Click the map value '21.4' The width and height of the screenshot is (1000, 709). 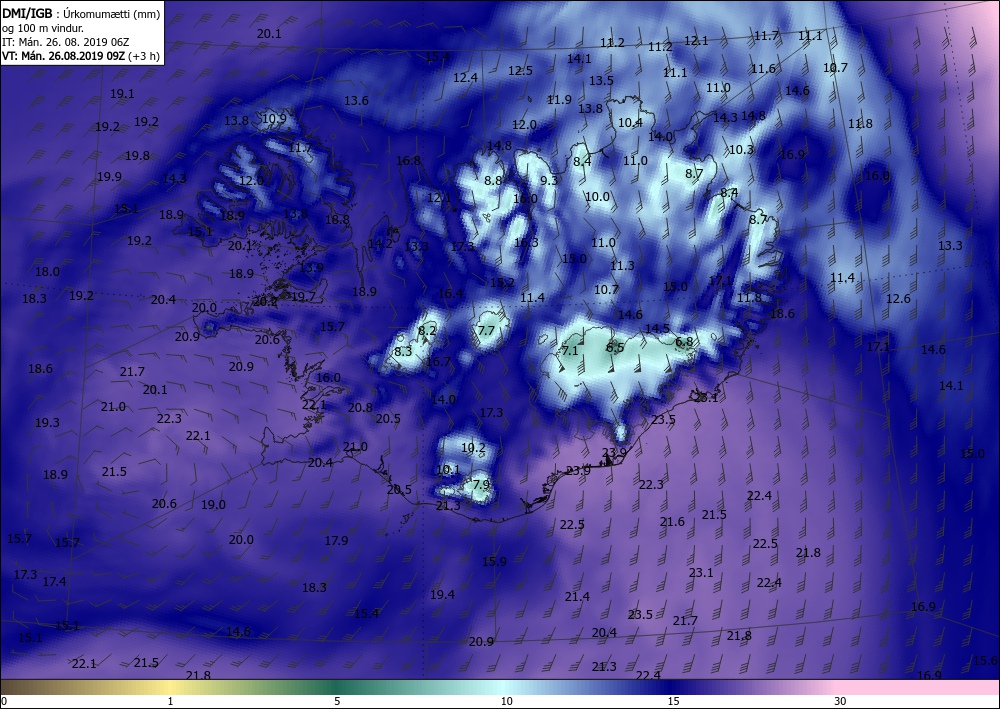pos(577,597)
